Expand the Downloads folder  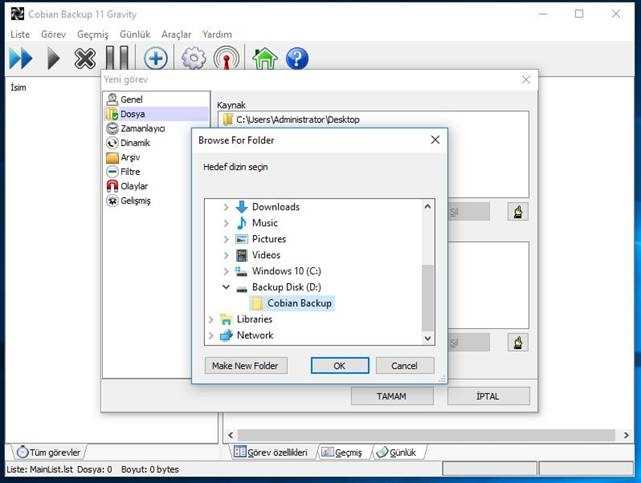[x=226, y=207]
